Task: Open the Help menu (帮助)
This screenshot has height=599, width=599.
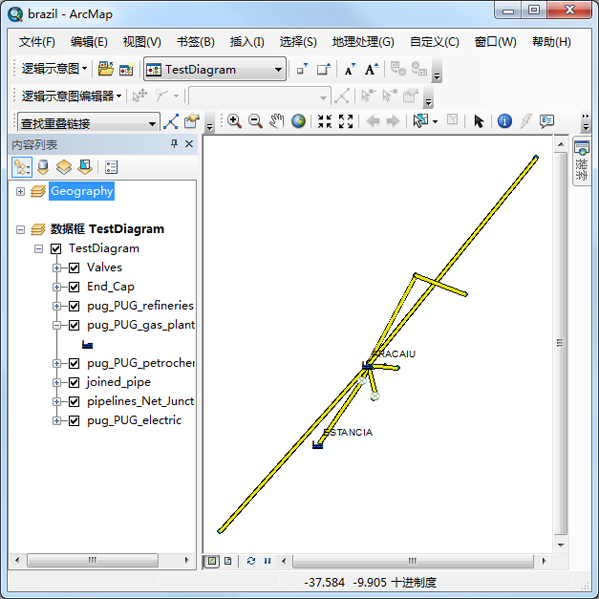Action: point(551,42)
